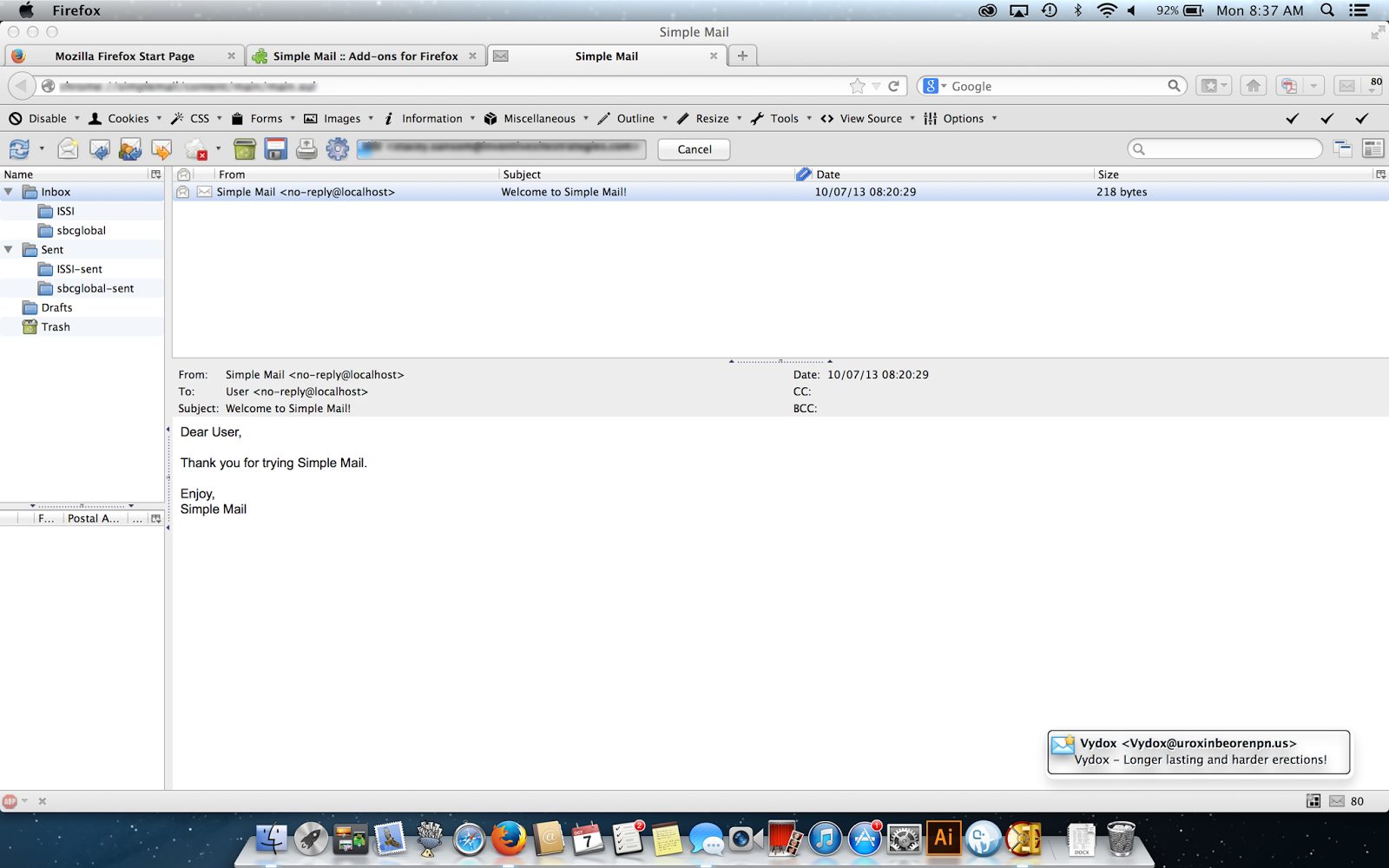
Task: Collapse the Sent folder tree
Action: 9,250
